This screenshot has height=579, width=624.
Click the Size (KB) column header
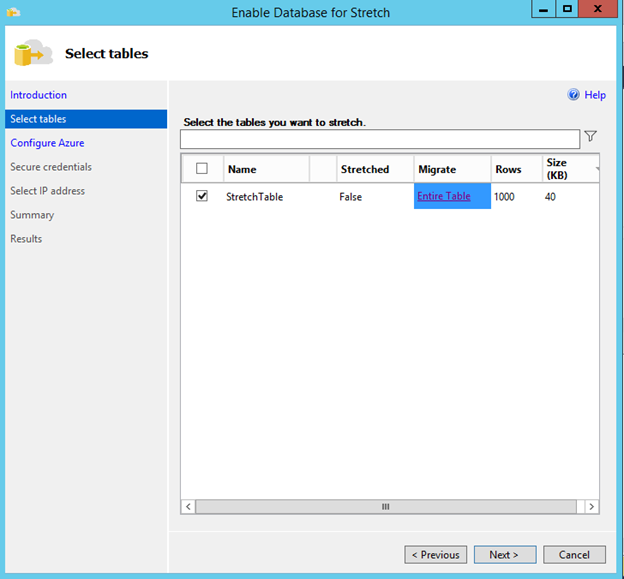[x=571, y=169]
